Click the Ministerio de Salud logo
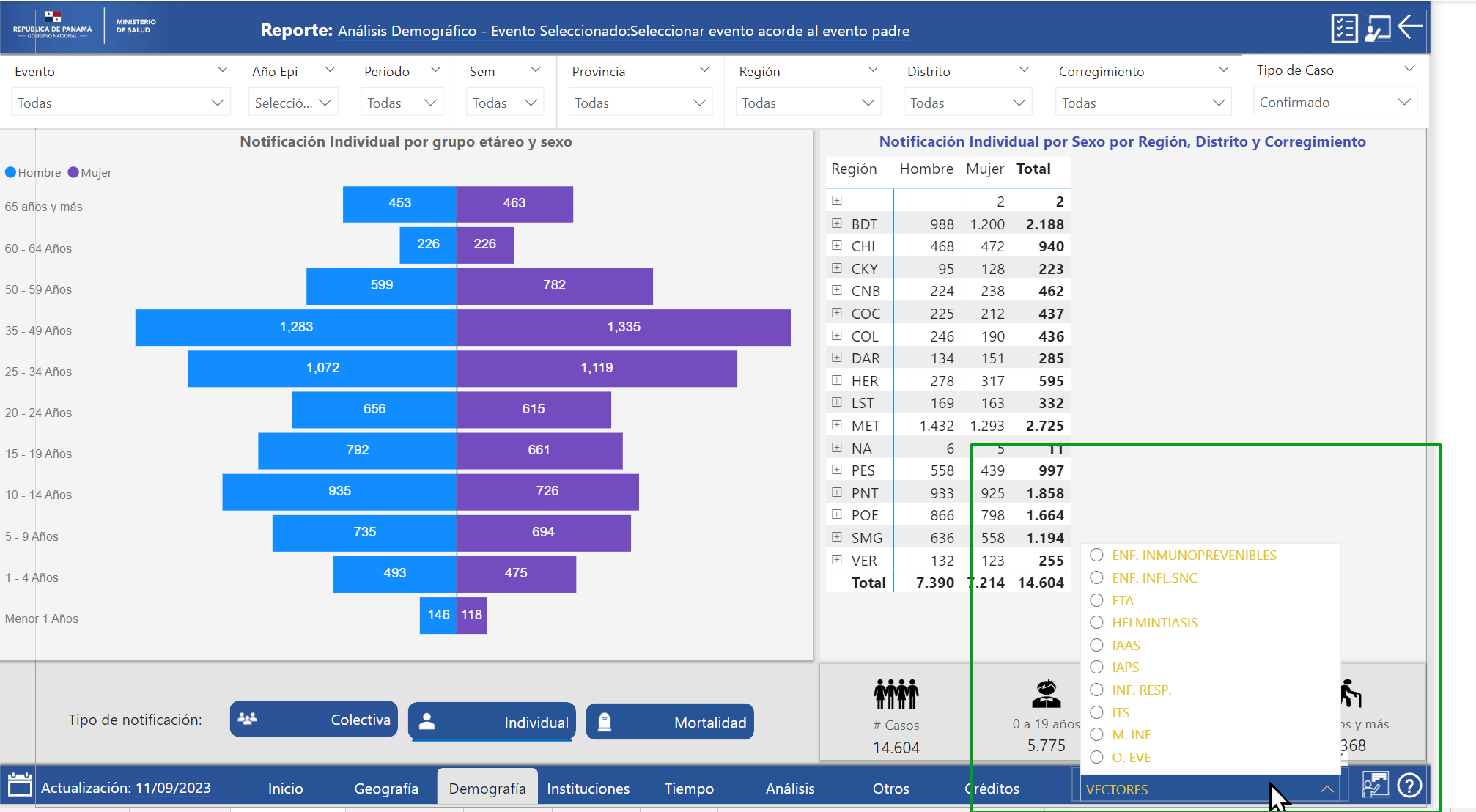 pyautogui.click(x=136, y=26)
